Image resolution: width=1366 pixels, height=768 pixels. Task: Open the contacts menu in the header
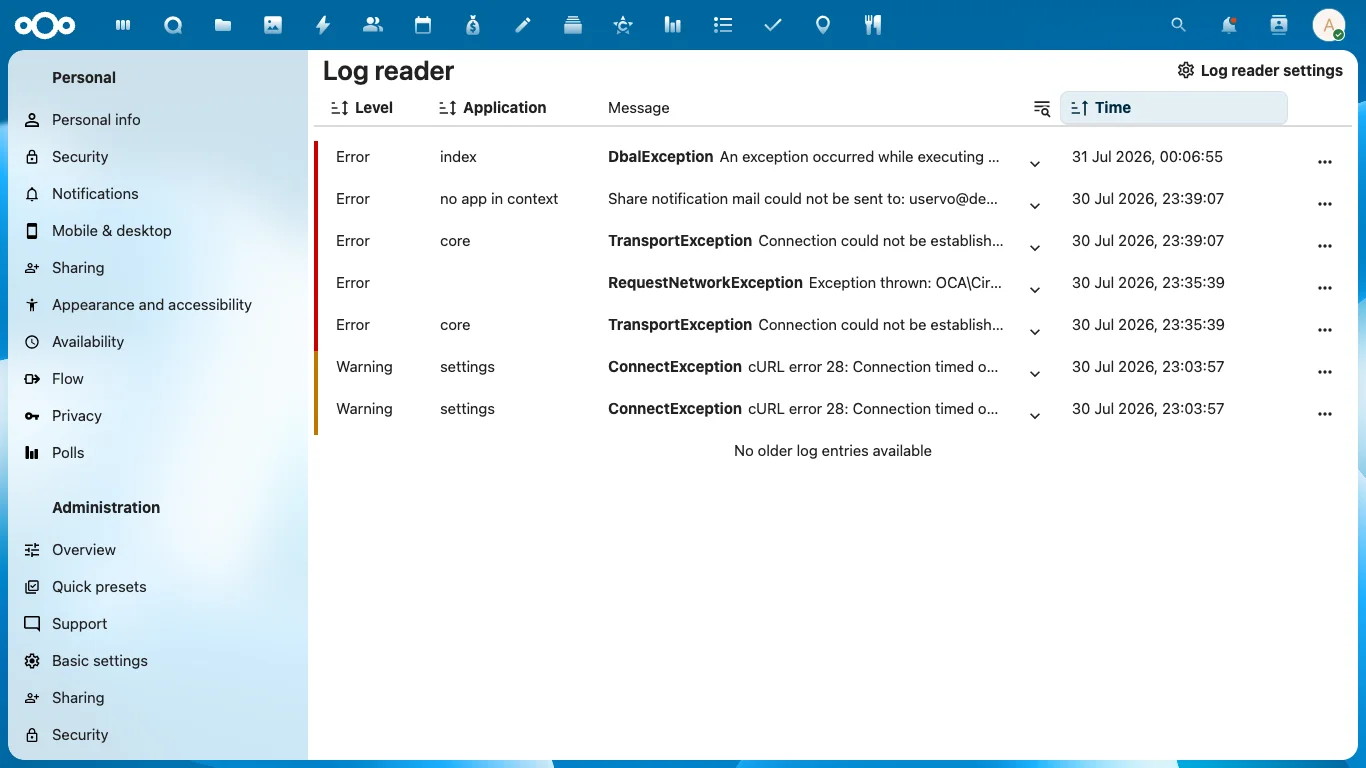click(1279, 26)
